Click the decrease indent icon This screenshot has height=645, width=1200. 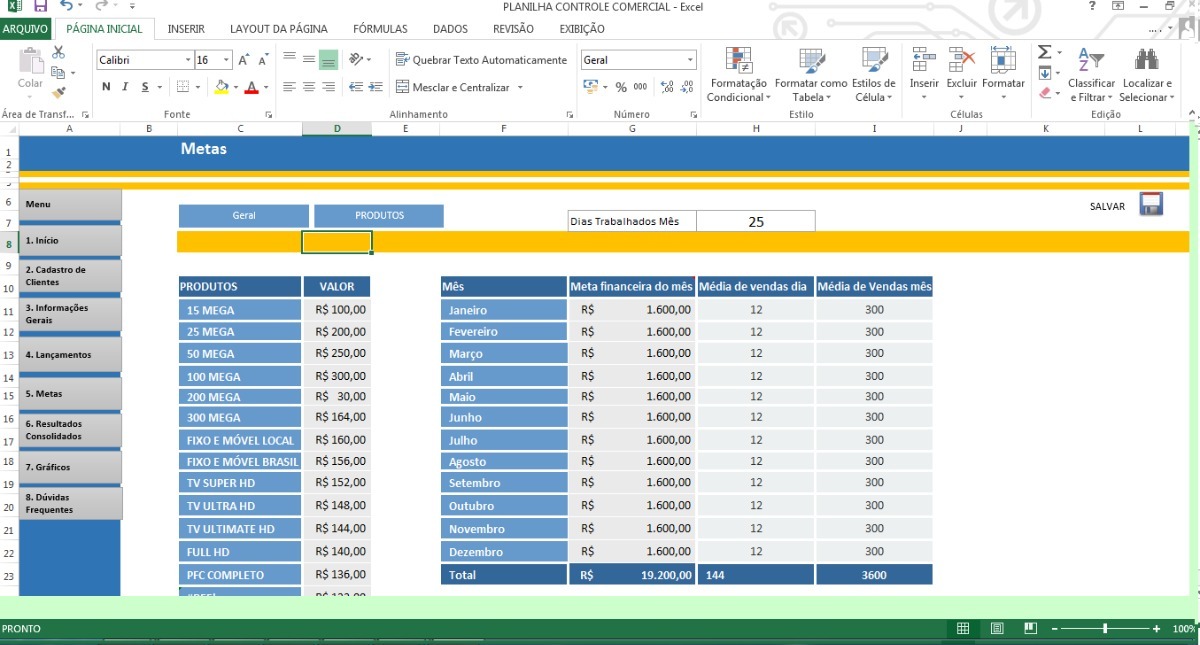[x=357, y=87]
